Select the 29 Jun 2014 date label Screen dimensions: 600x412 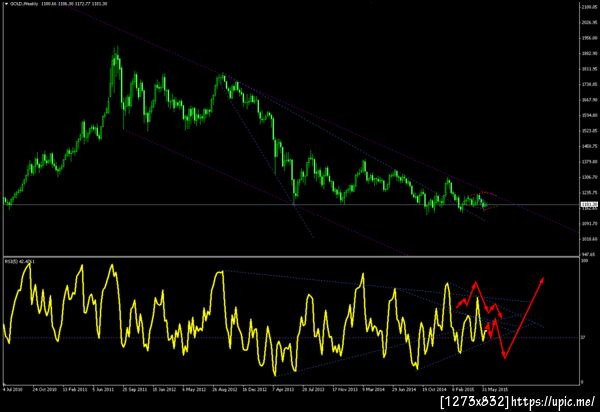point(404,389)
